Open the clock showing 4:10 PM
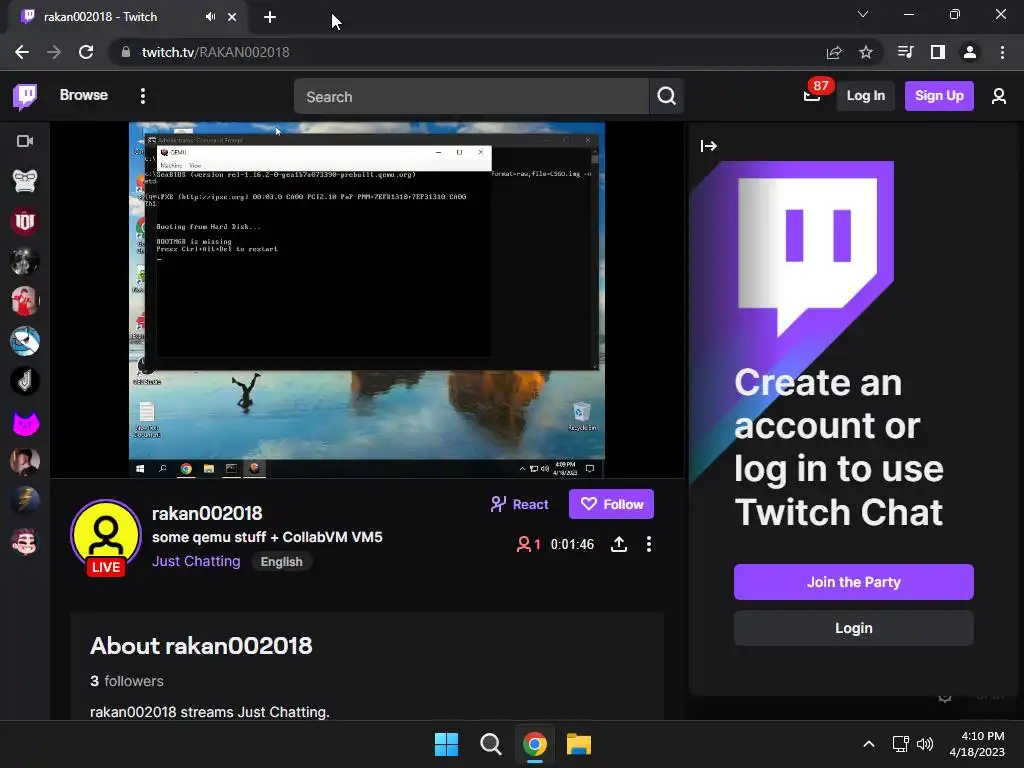Image resolution: width=1024 pixels, height=768 pixels. (x=977, y=744)
